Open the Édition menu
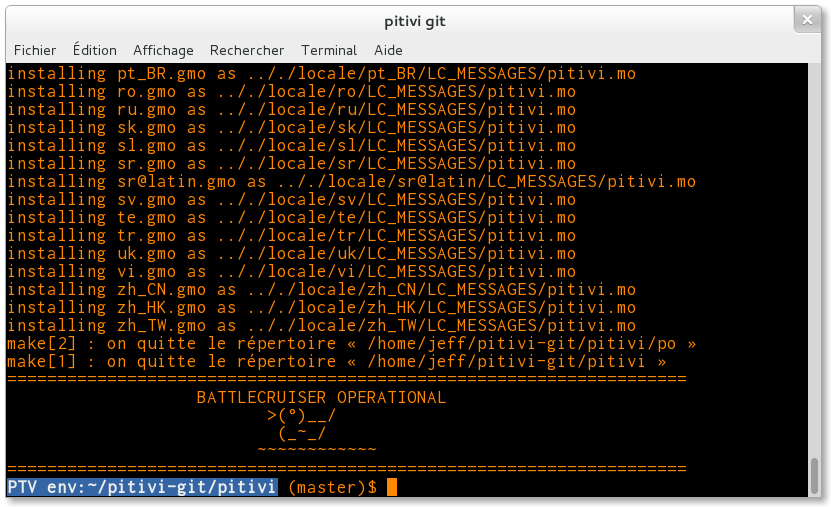831x507 pixels. click(x=94, y=50)
